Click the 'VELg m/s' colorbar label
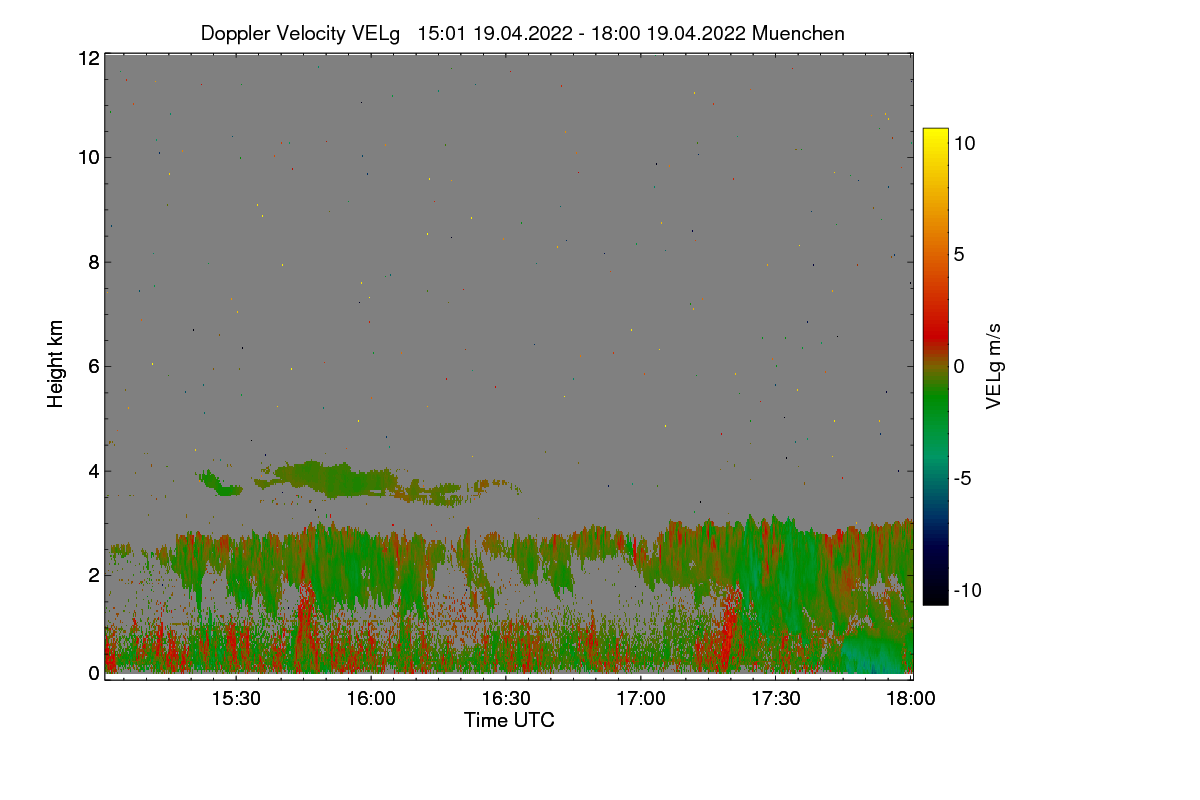Viewport: 1200px width, 800px height. tap(993, 366)
